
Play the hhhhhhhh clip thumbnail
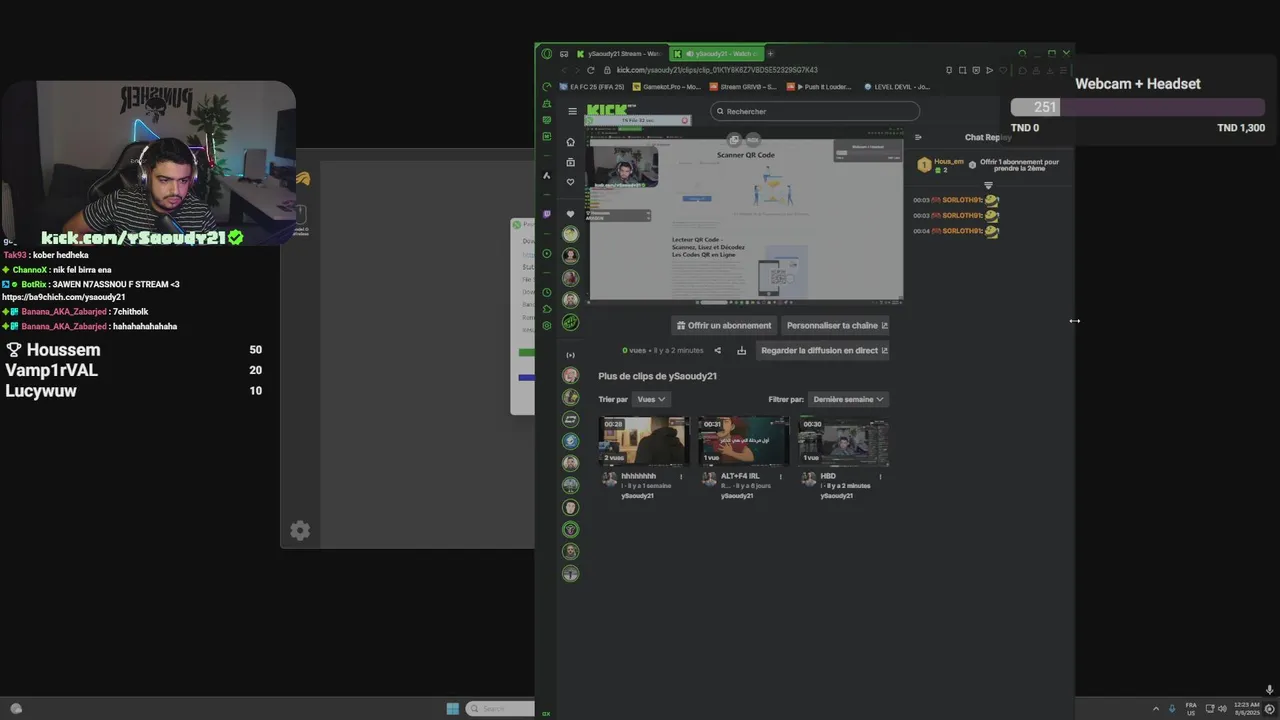pyautogui.click(x=643, y=441)
